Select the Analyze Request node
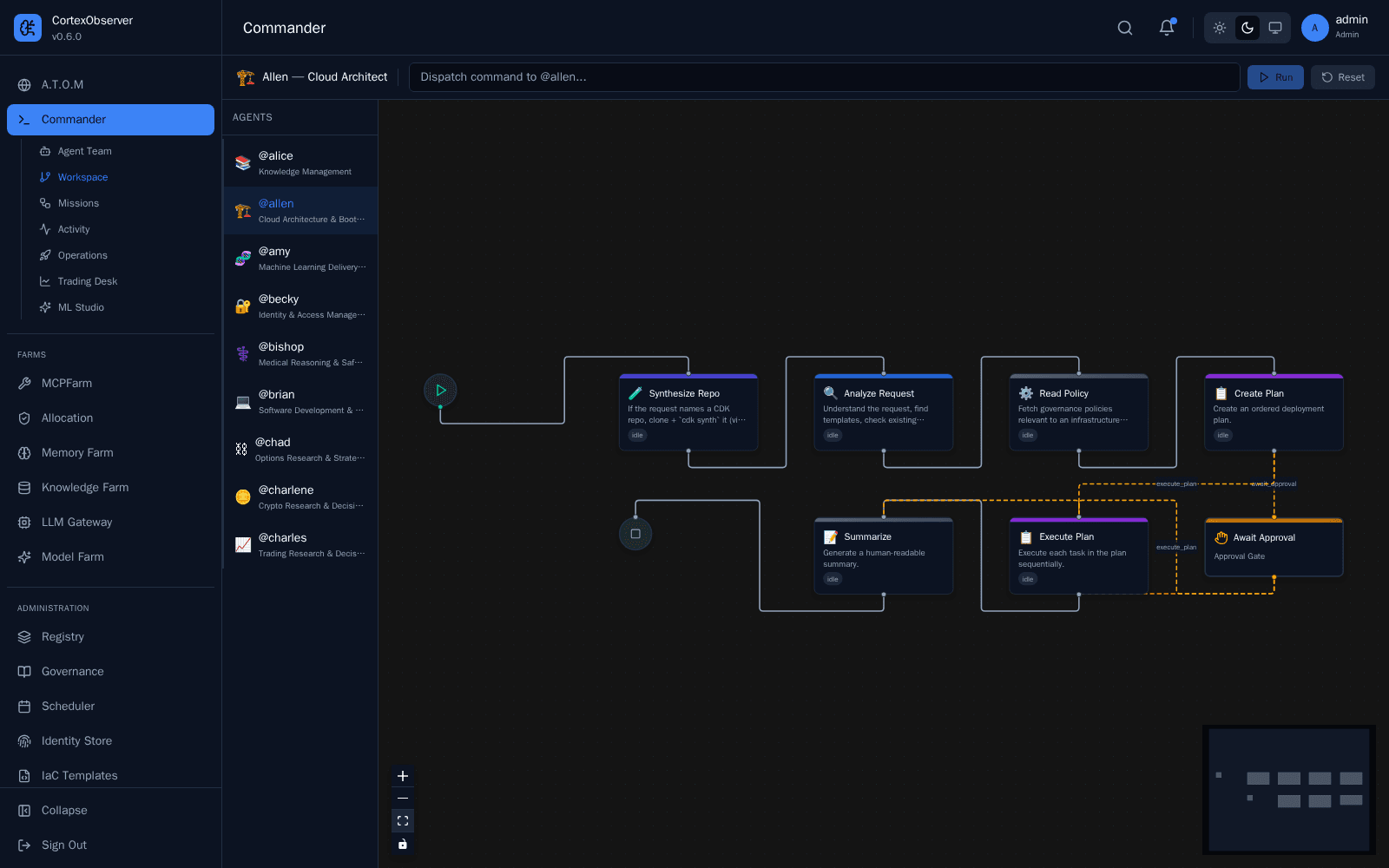The width and height of the screenshot is (1389, 868). pos(884,412)
